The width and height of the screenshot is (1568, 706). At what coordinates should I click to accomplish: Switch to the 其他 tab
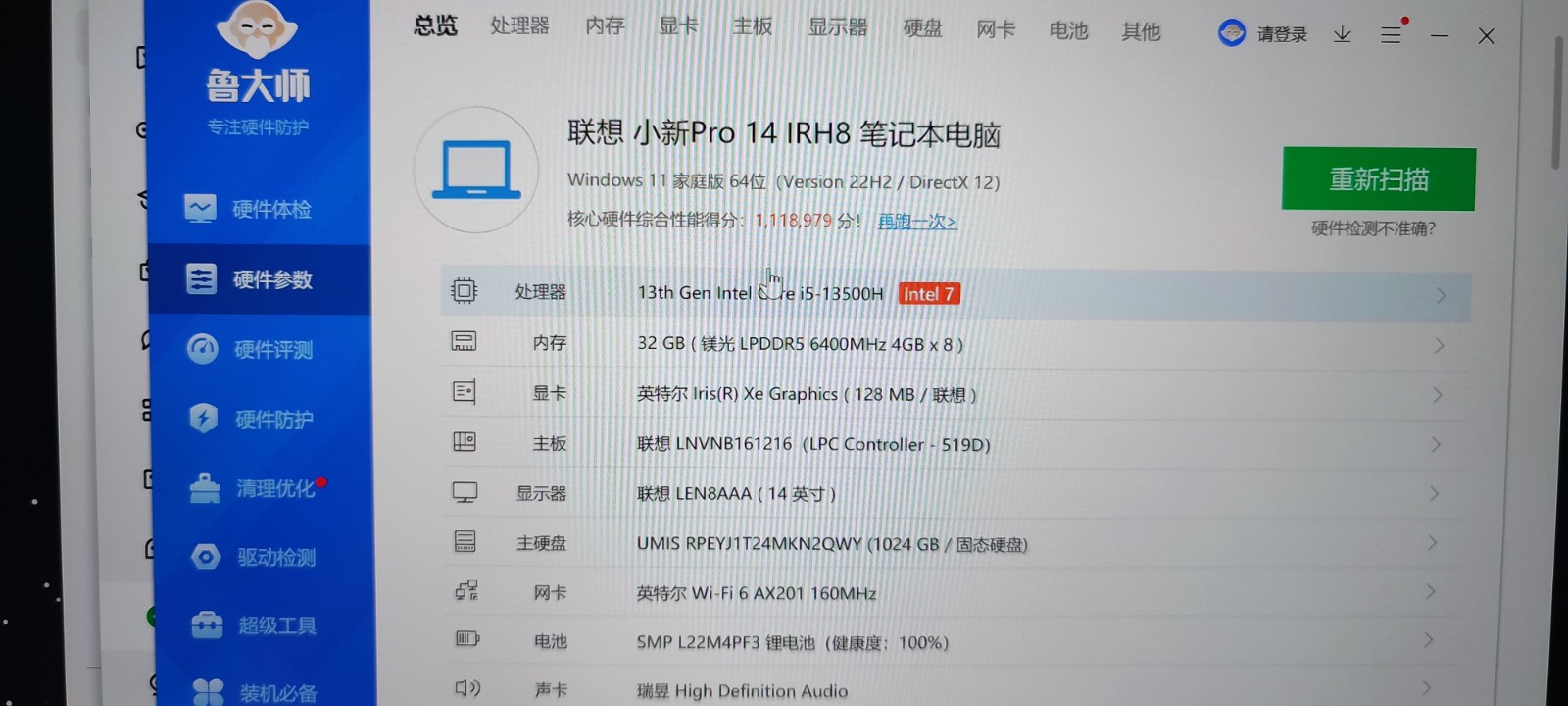coord(1141,31)
